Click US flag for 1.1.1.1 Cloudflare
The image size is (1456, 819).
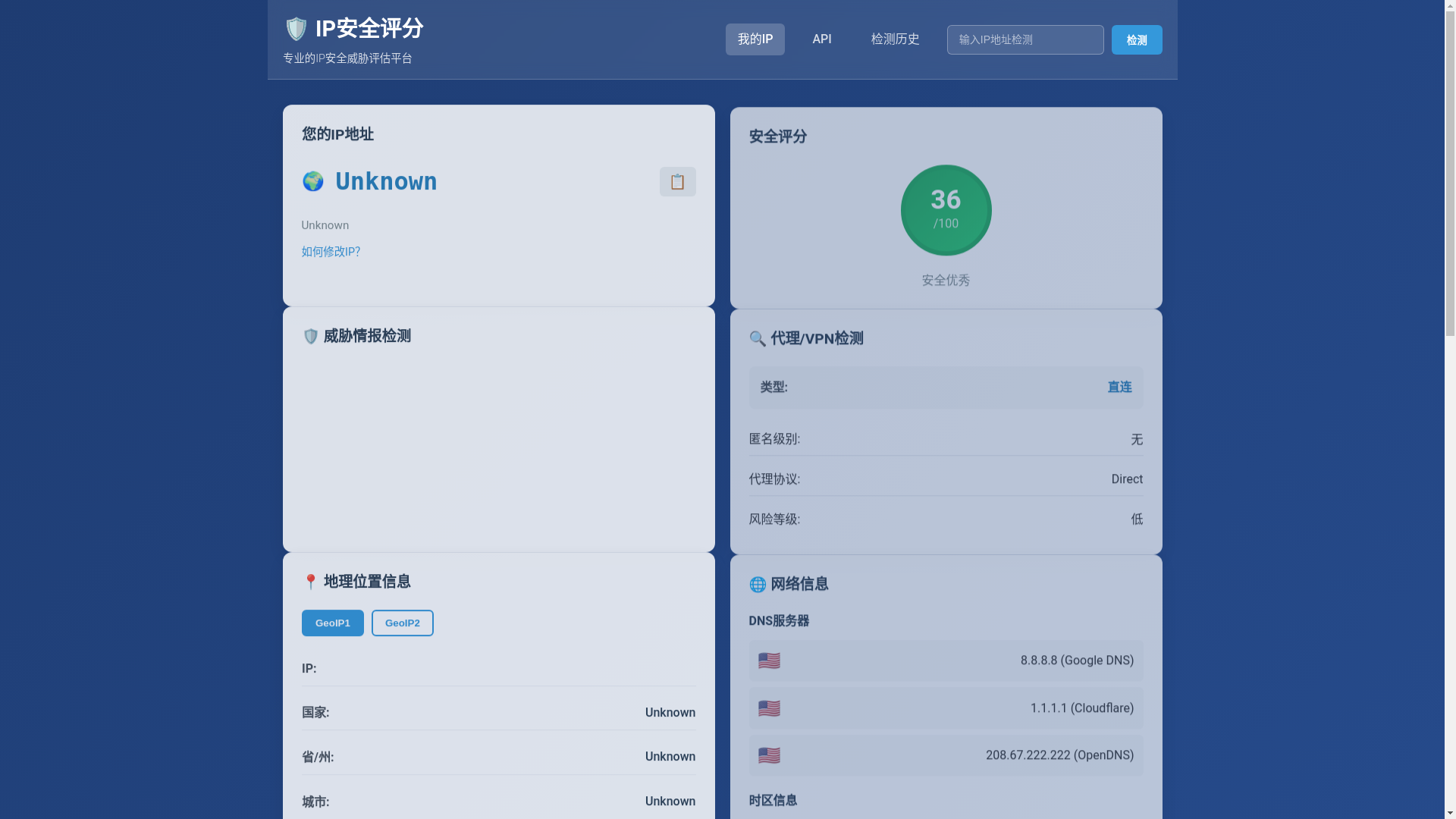(769, 708)
